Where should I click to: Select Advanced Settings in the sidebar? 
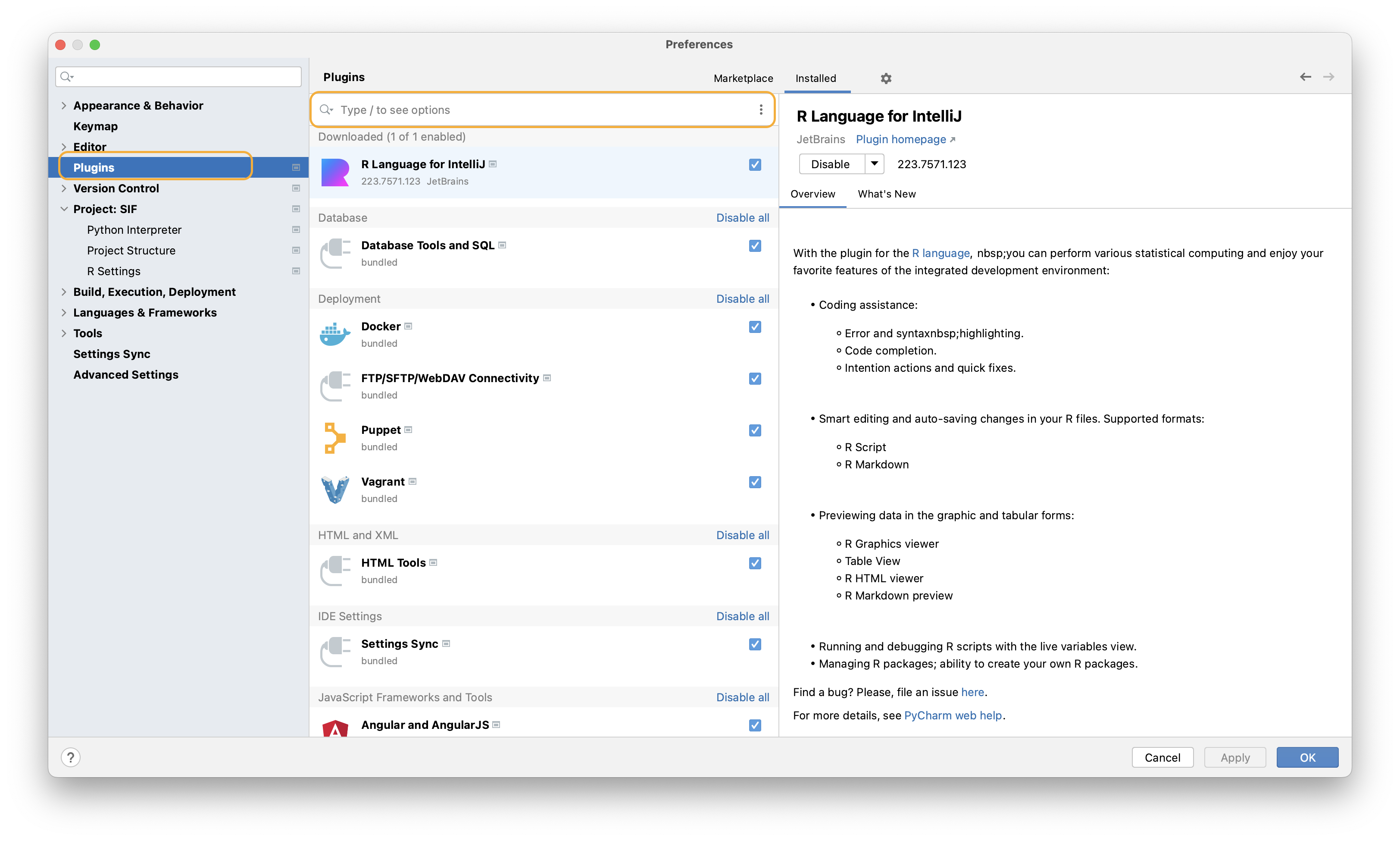126,375
